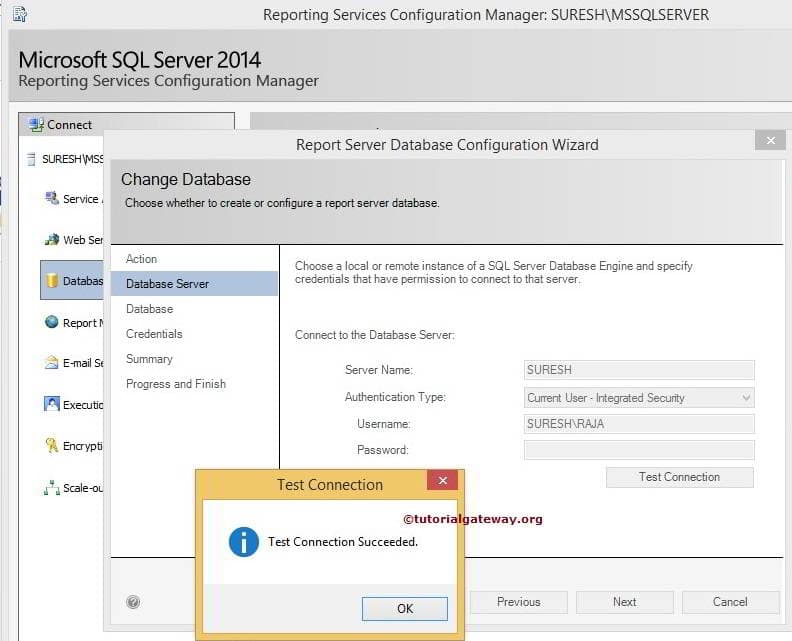Click the Encryption Keys key icon
This screenshot has height=641, width=792.
pos(53,446)
